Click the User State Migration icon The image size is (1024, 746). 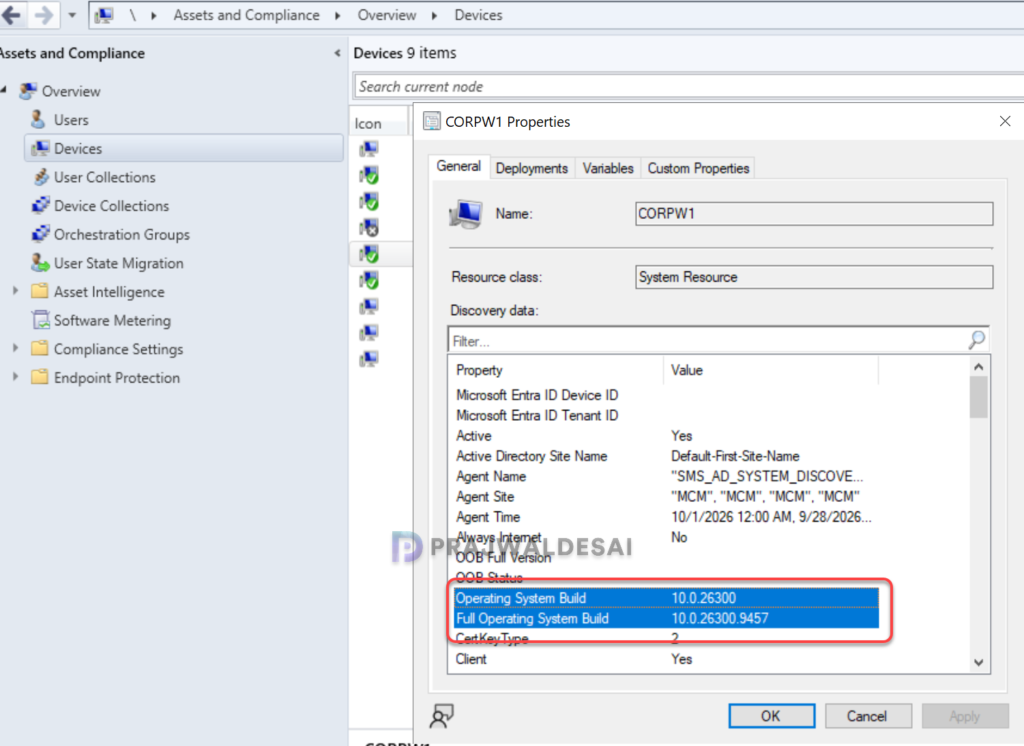pos(40,263)
